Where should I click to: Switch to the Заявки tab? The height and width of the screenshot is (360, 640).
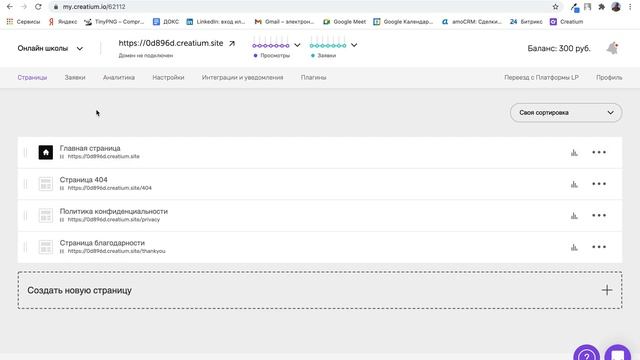pyautogui.click(x=75, y=78)
